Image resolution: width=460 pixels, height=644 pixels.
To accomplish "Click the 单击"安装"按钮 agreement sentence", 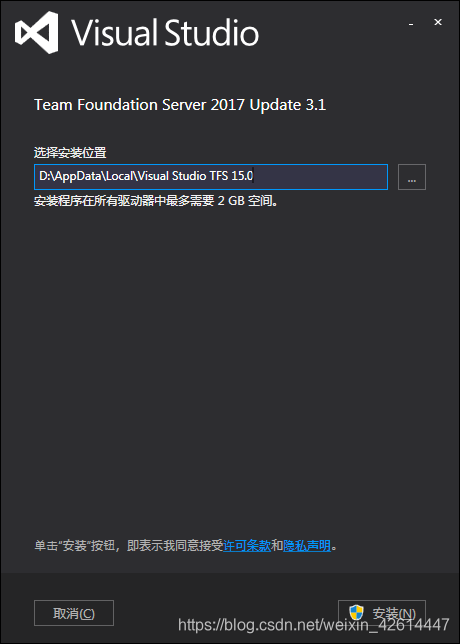I will tap(129, 546).
